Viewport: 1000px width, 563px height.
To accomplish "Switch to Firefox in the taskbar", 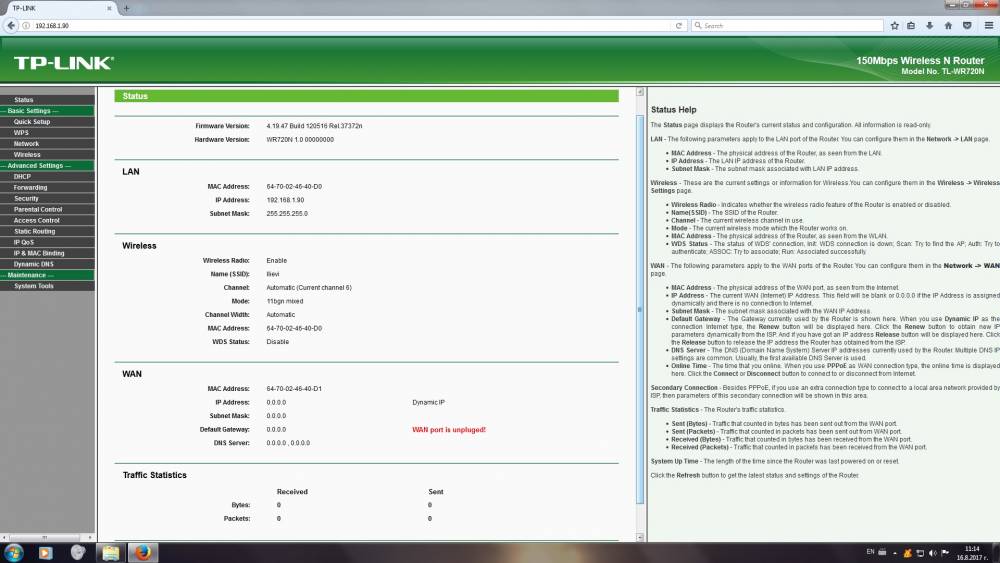I will tap(143, 552).
